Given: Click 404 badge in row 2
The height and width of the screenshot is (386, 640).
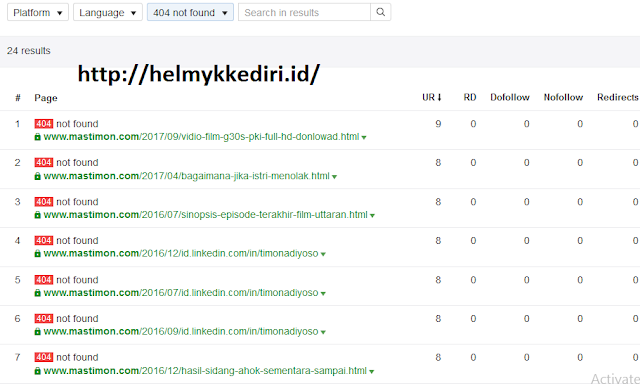Looking at the screenshot, I should [x=44, y=162].
